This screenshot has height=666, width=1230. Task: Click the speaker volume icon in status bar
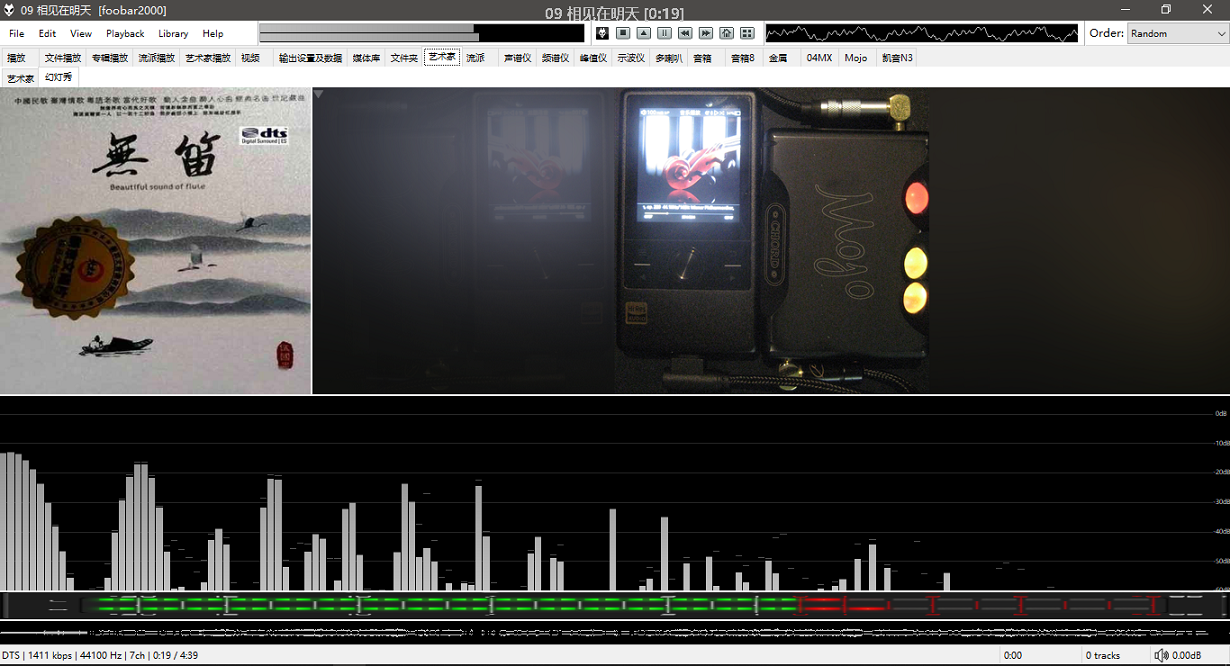coord(1160,656)
